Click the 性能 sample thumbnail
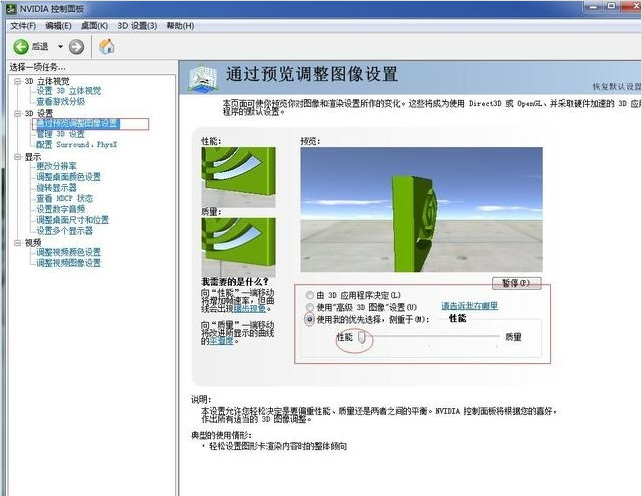 pyautogui.click(x=238, y=177)
